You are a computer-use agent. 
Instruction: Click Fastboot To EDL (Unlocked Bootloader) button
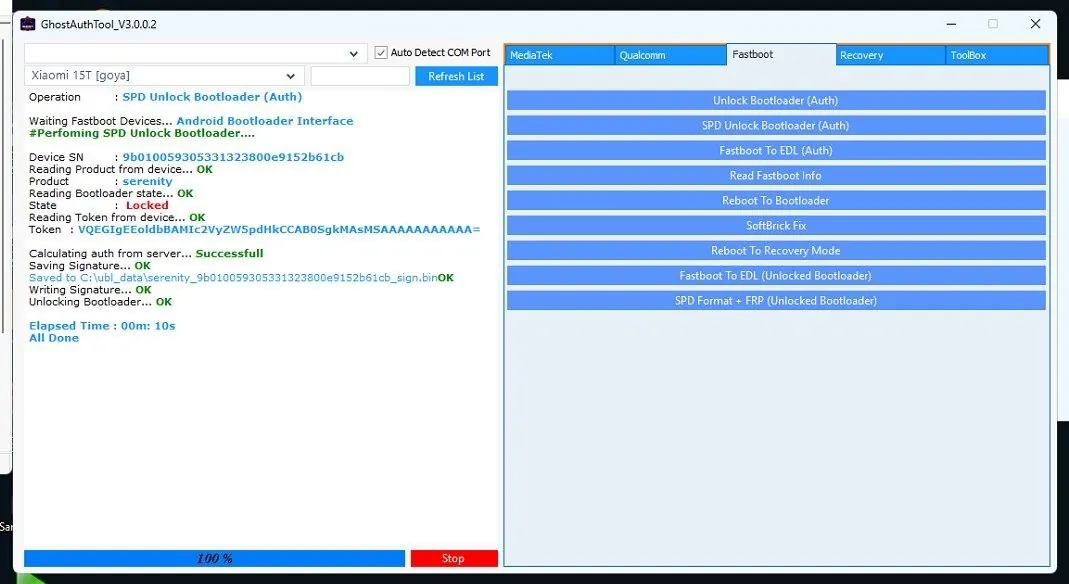776,275
